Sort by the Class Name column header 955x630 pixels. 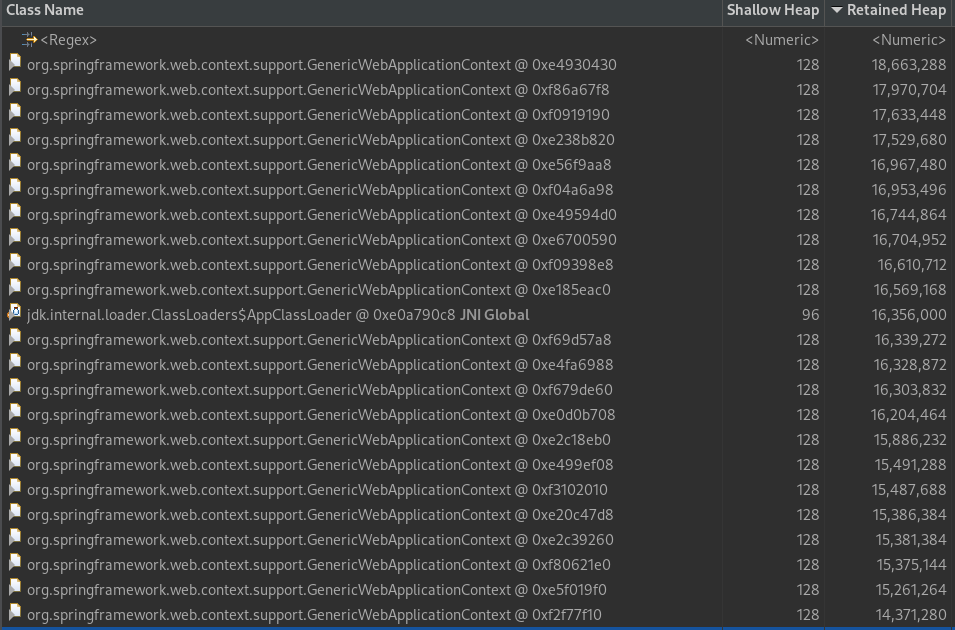361,10
